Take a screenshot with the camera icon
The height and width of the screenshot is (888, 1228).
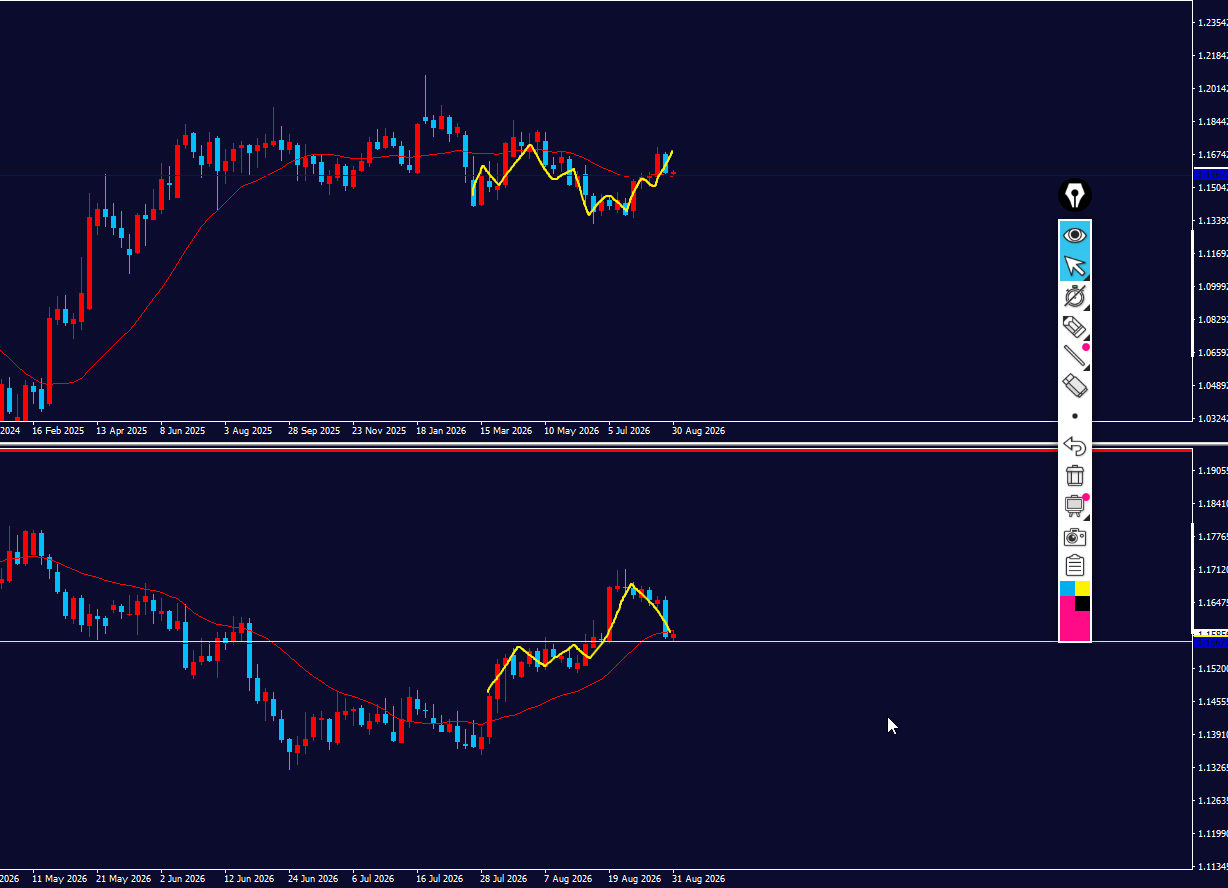point(1075,537)
